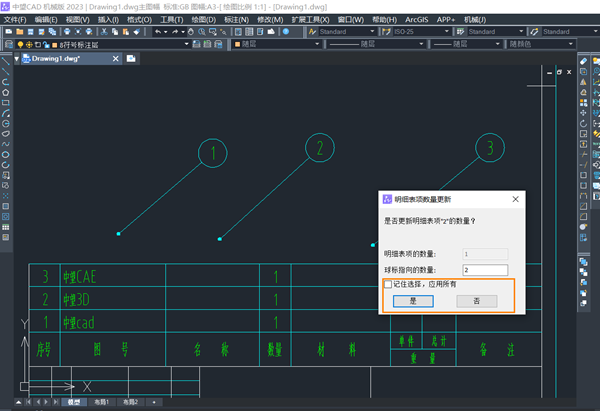600x411 pixels.
Task: Click the Open file folder icon
Action: click(20, 32)
